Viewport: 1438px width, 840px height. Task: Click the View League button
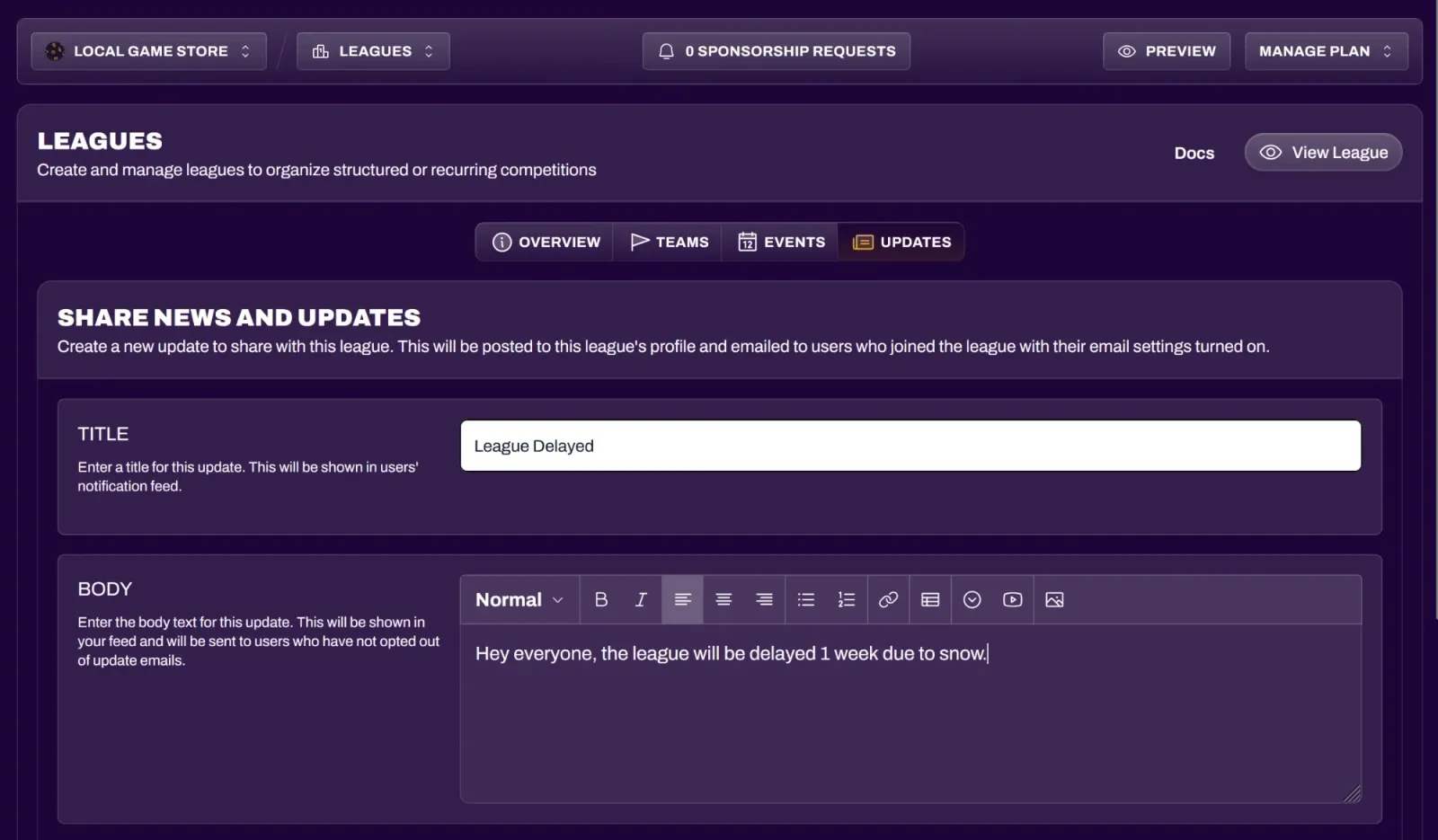click(x=1323, y=153)
